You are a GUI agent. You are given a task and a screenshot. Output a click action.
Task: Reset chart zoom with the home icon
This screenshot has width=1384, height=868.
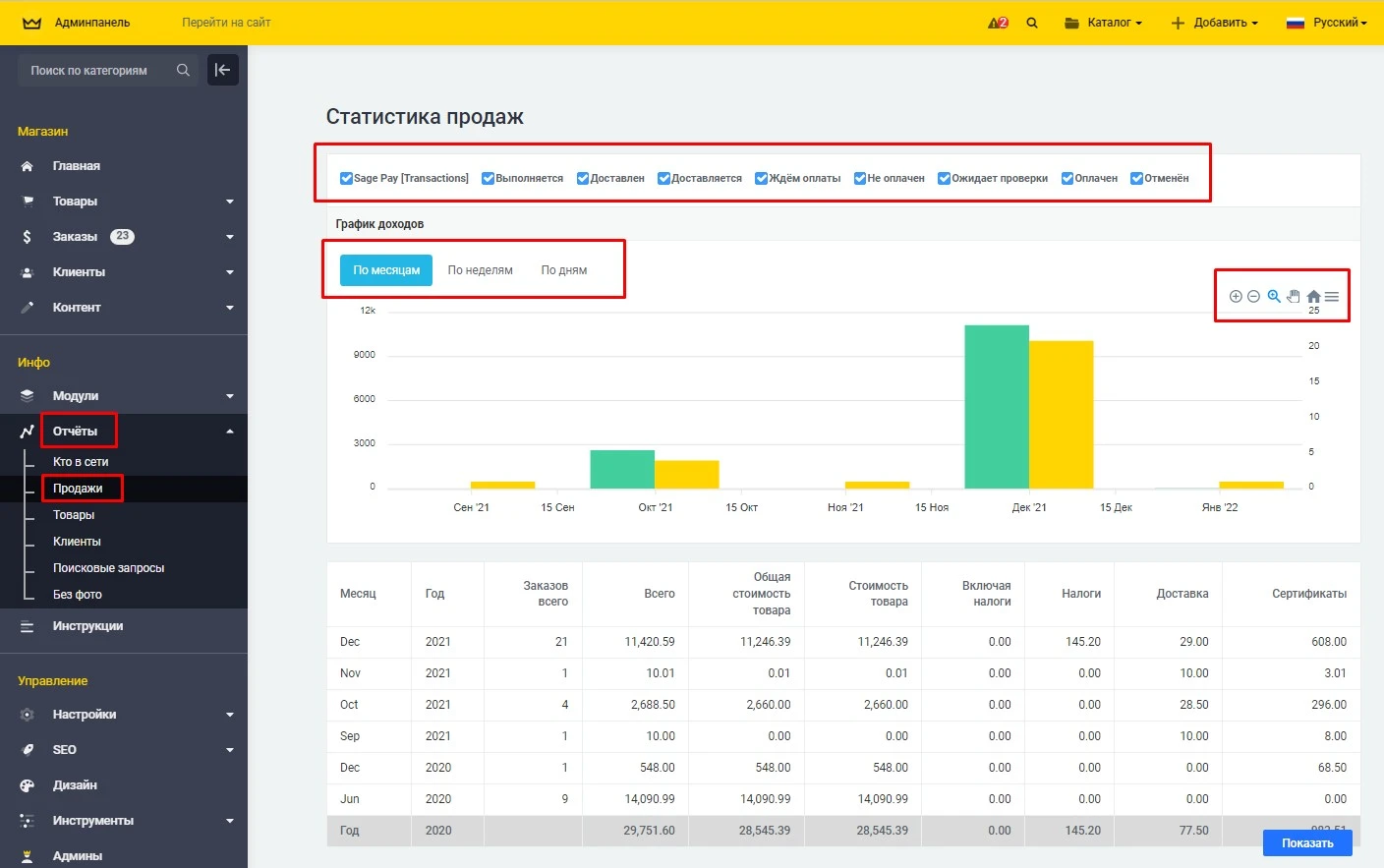[x=1313, y=295]
